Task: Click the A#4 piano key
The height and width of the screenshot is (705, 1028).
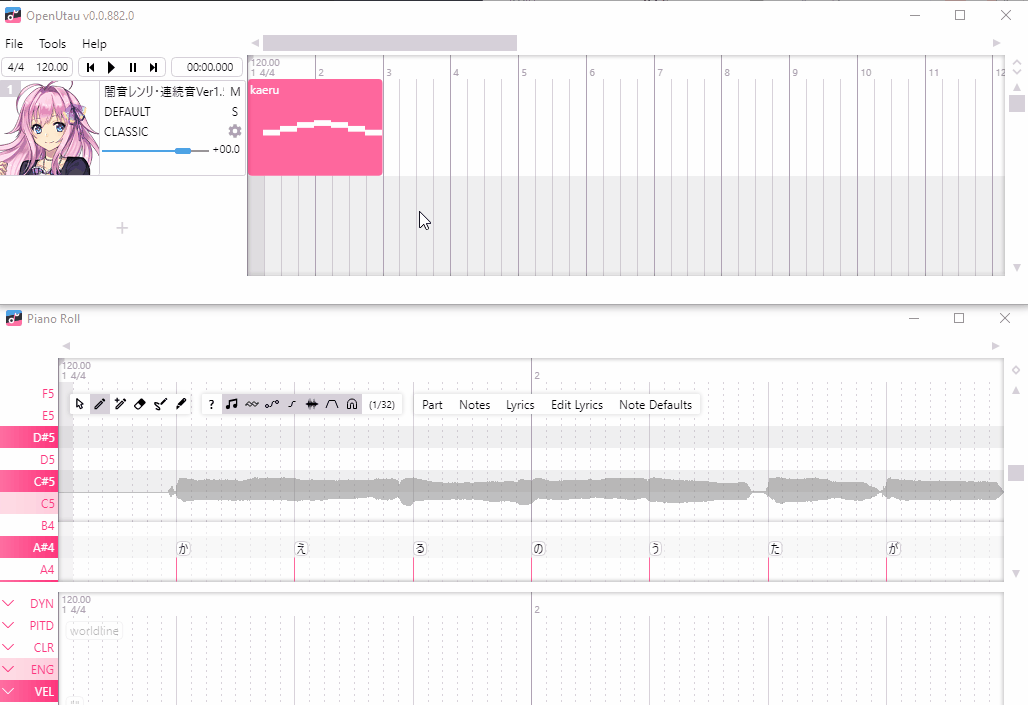Action: [29, 547]
